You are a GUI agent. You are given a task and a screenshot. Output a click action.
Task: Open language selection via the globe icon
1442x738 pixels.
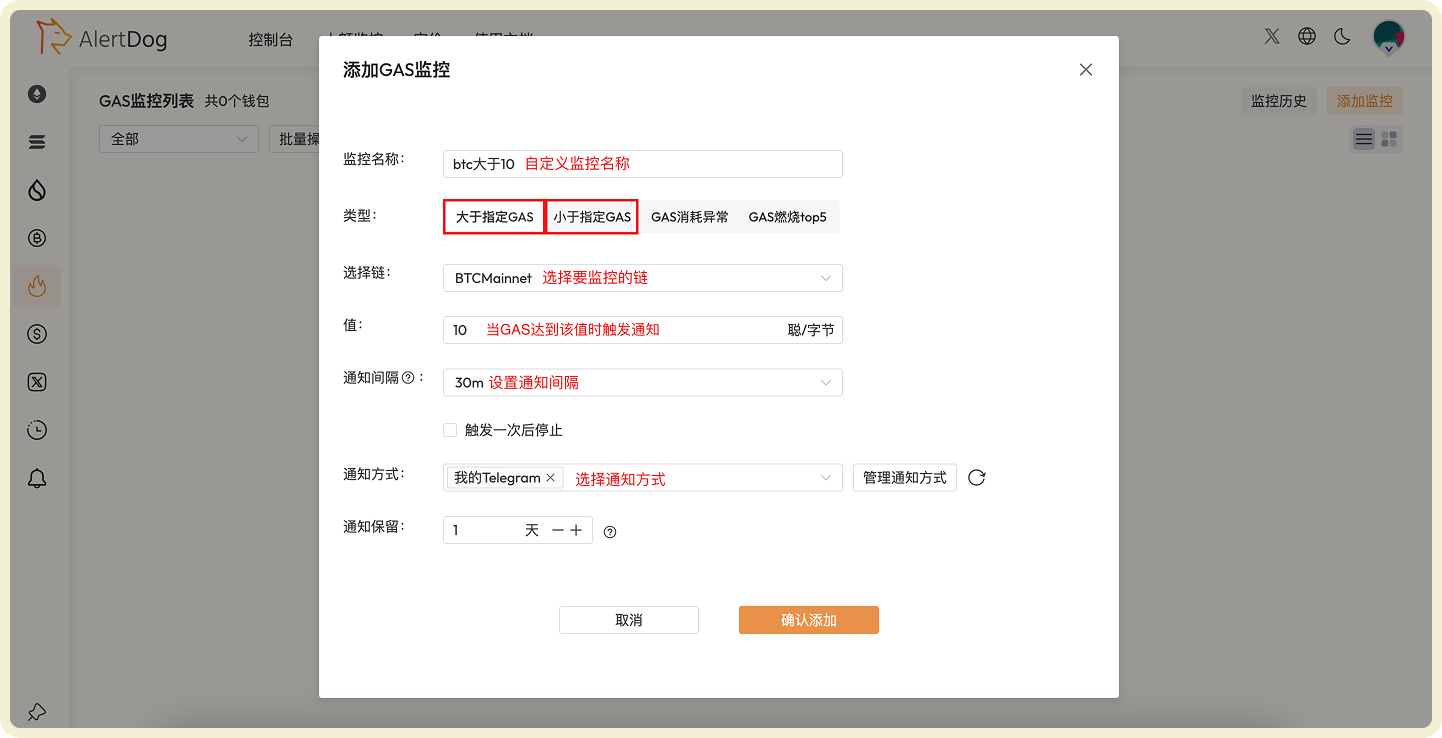click(x=1307, y=36)
